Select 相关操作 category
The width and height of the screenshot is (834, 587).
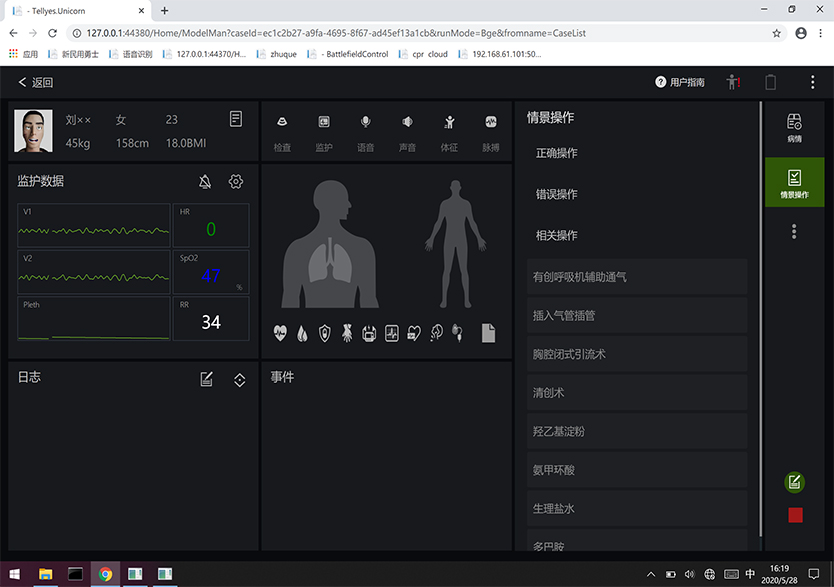(556, 235)
